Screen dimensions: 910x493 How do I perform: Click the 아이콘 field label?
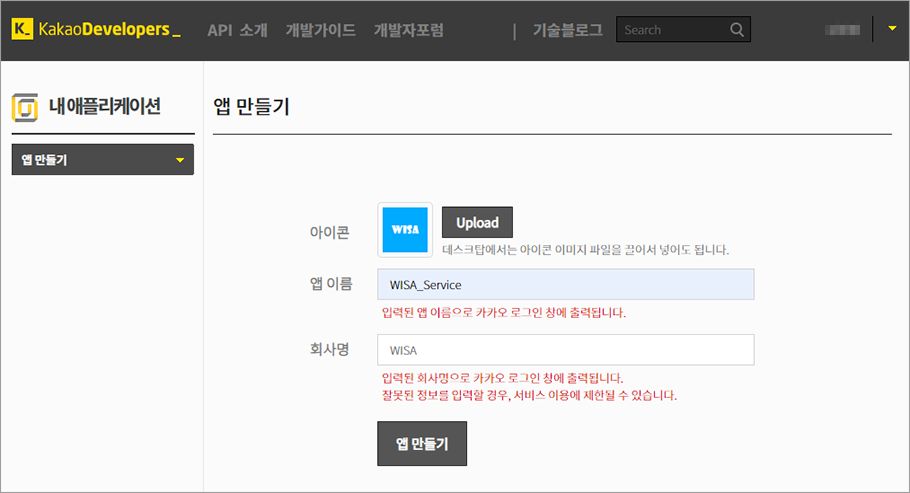click(x=330, y=232)
